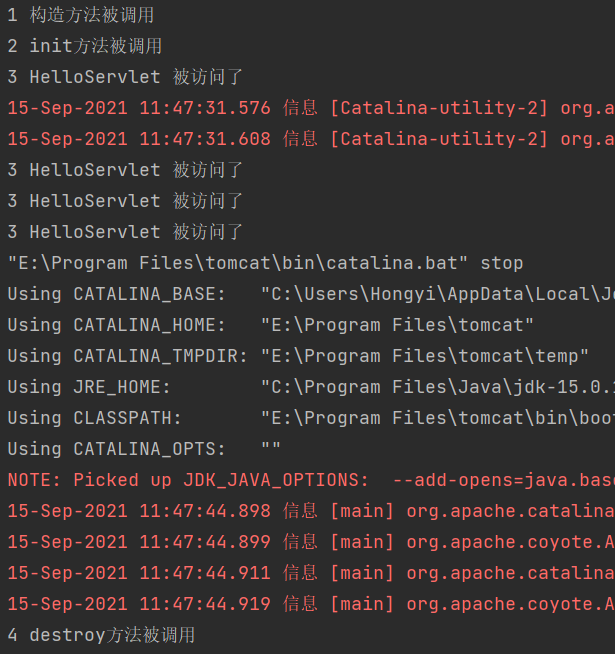Click the log entry timestamped 11:47:31.576

[x=139, y=109]
